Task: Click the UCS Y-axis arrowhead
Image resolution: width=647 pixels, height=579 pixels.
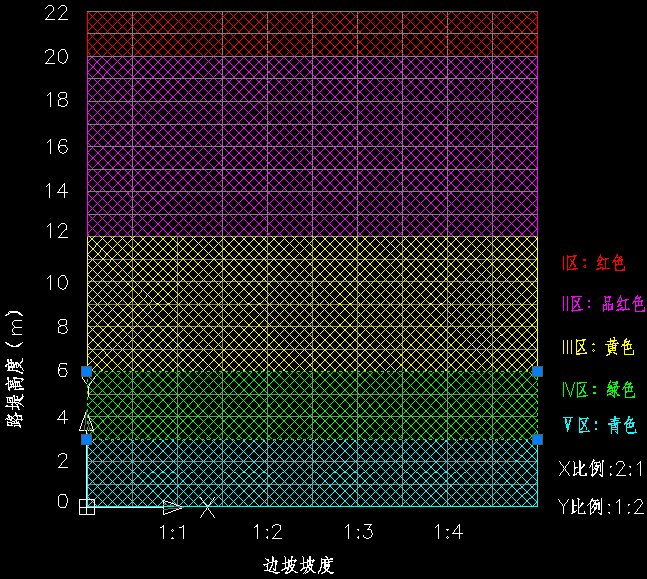Action: tap(87, 421)
